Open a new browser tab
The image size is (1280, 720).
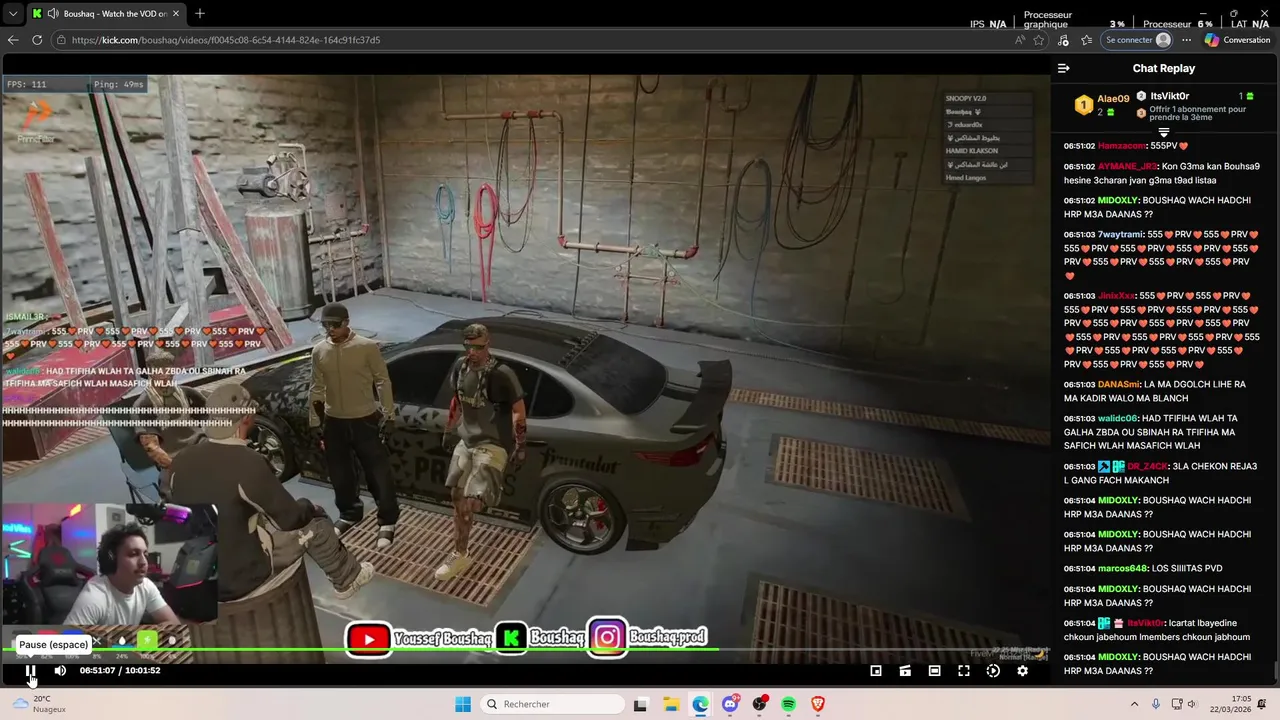click(x=199, y=14)
